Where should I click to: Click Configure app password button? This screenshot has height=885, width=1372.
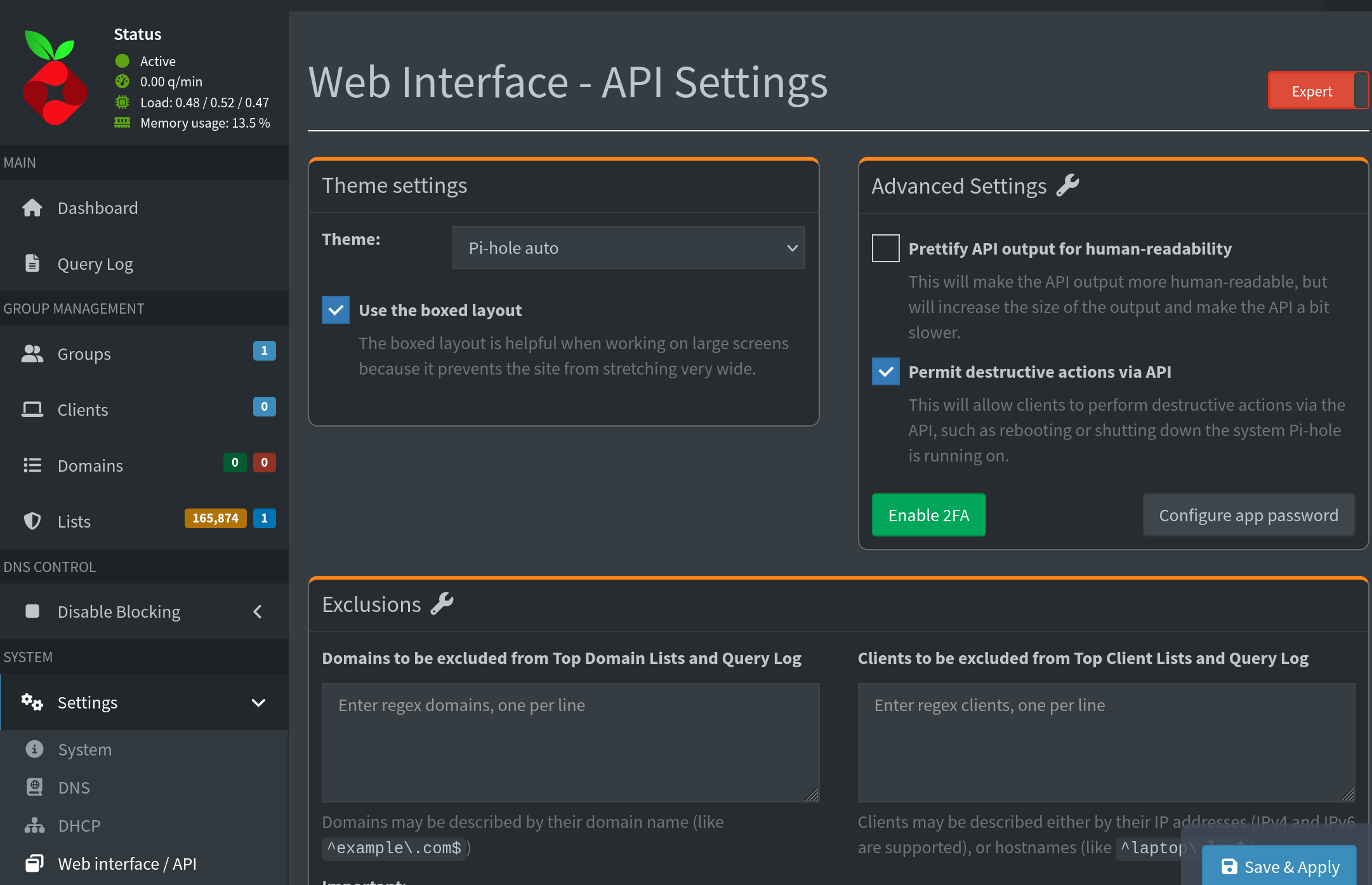click(x=1248, y=515)
